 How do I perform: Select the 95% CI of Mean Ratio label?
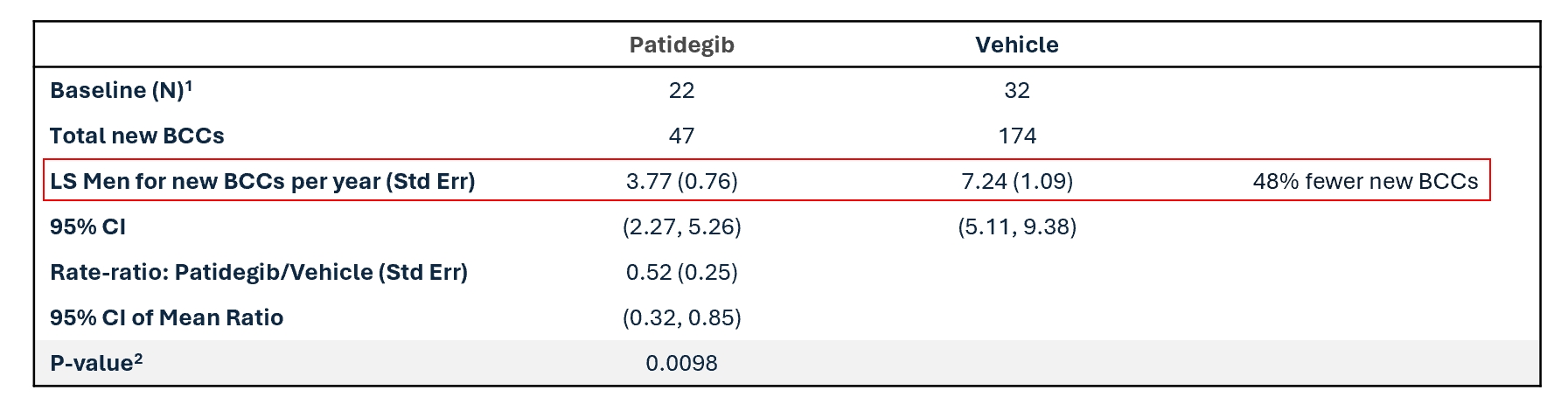tap(166, 317)
